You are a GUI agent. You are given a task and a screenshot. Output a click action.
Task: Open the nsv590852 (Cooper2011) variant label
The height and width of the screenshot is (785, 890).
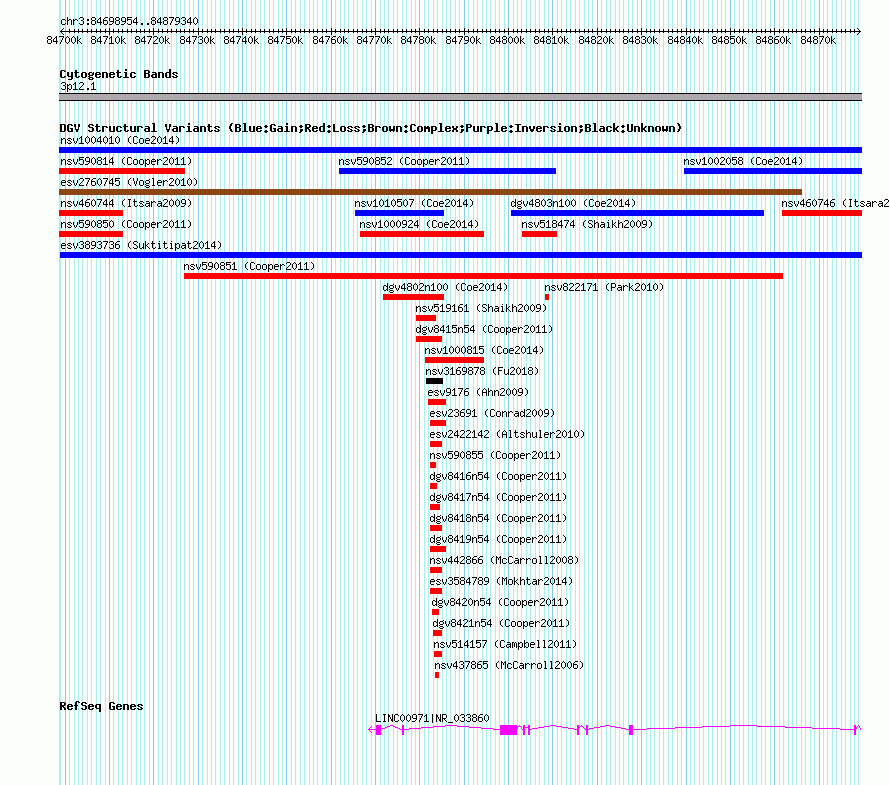(404, 161)
